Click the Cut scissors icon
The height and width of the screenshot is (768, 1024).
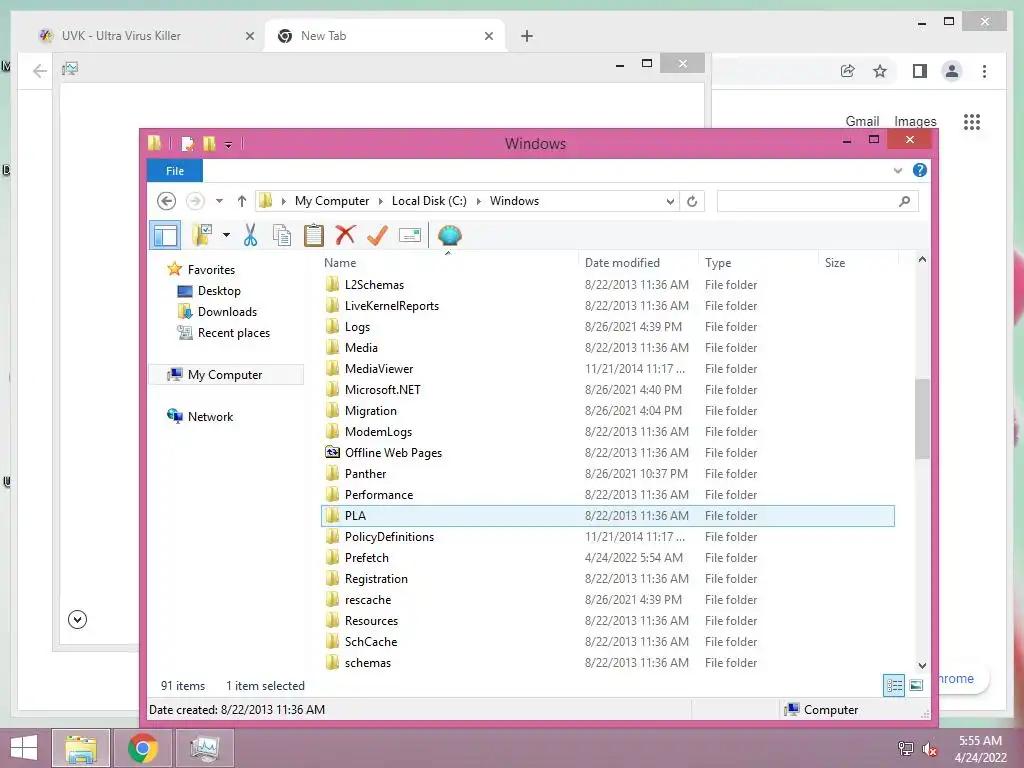tap(250, 235)
